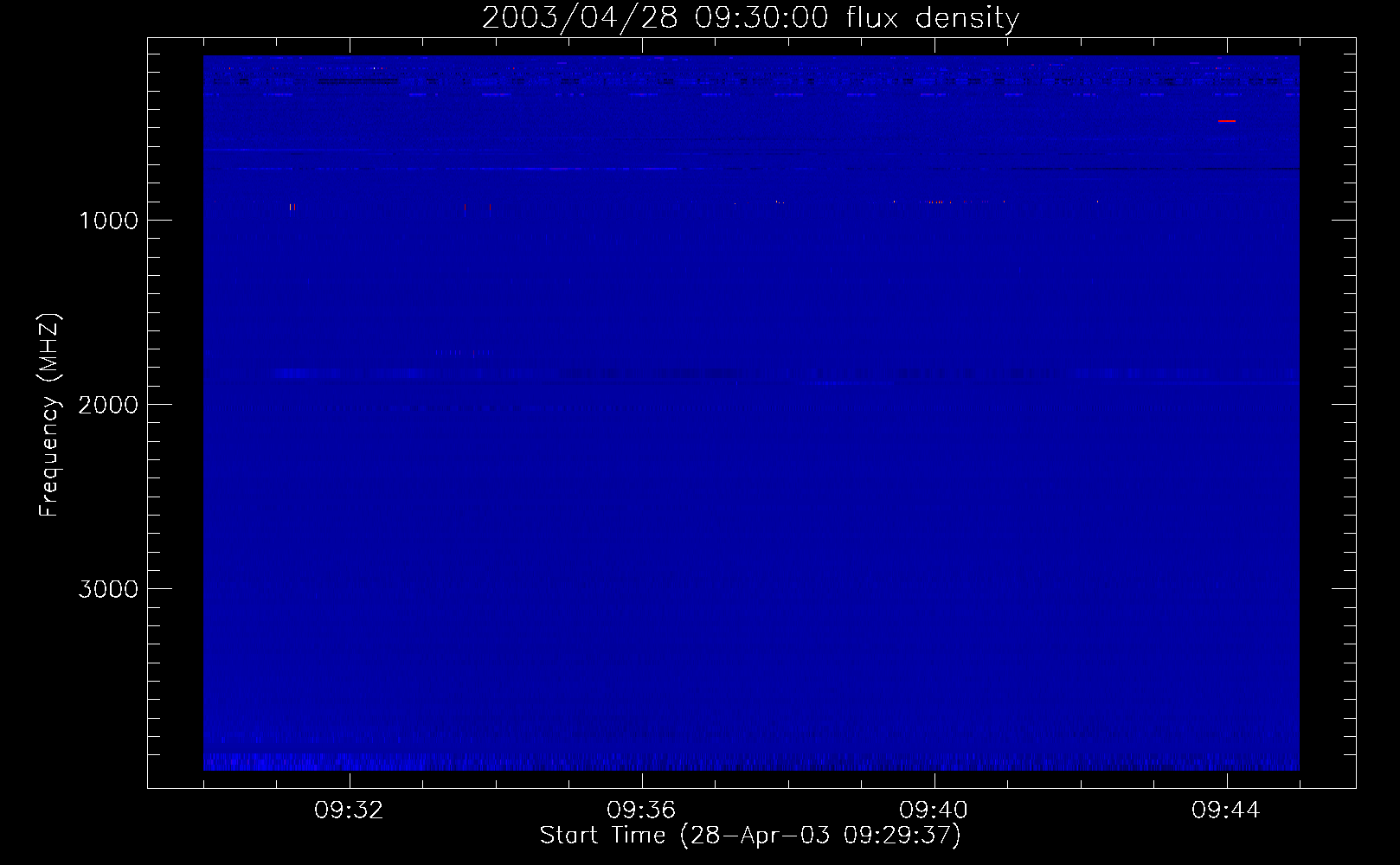Image resolution: width=1400 pixels, height=865 pixels.
Task: Click the 3000 frequency tick label
Action: (108, 589)
